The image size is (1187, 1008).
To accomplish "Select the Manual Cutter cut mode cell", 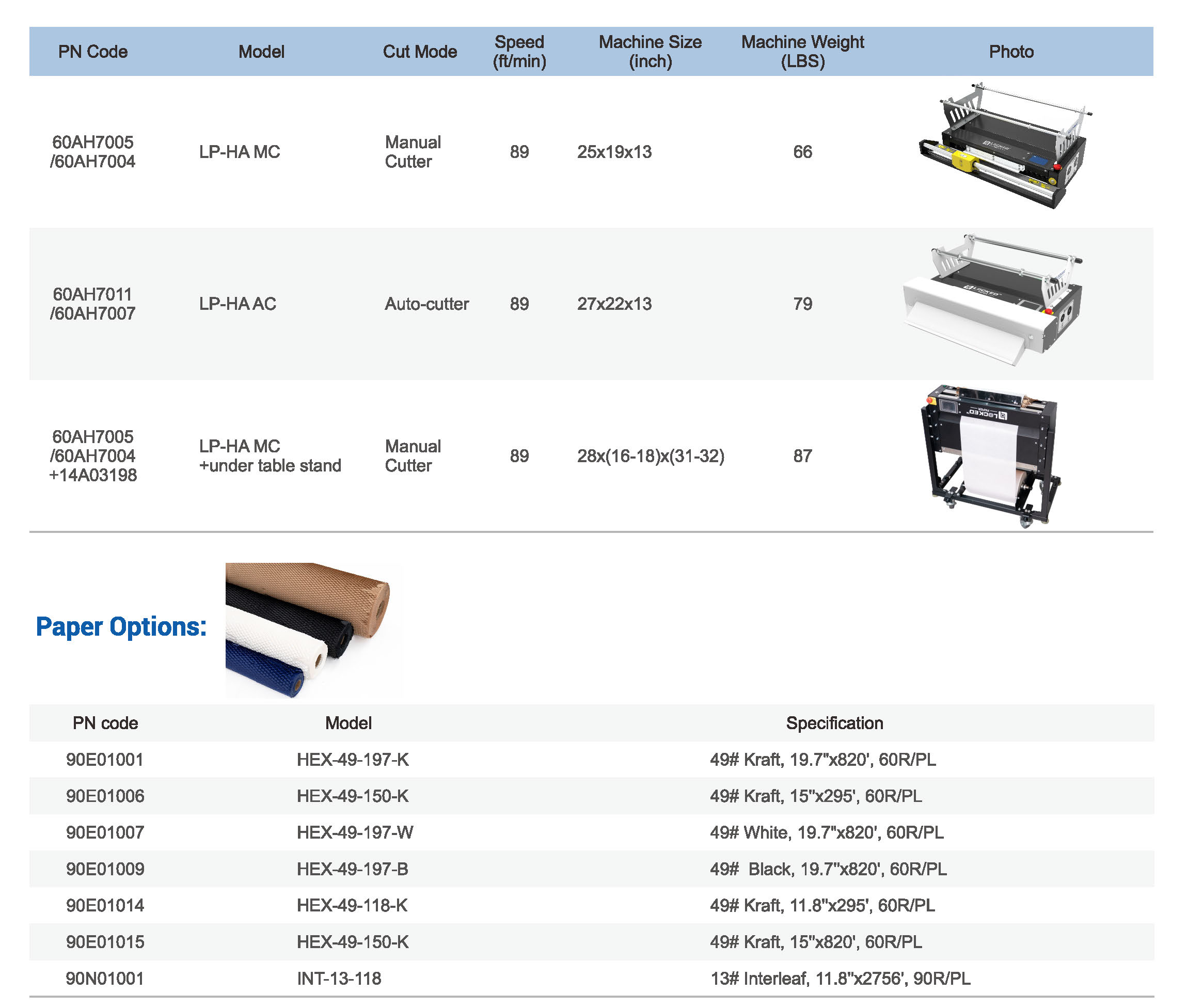I will 413,151.
